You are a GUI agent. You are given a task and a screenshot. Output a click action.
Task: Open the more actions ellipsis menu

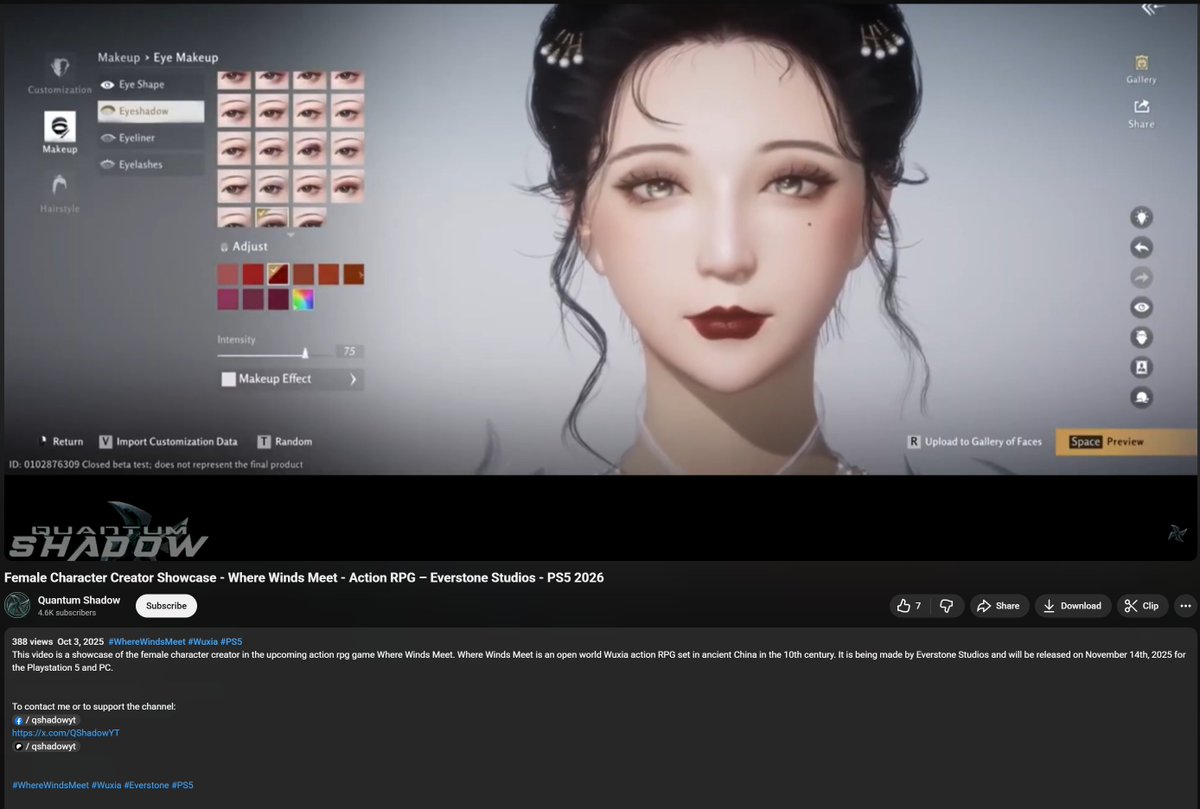[x=1185, y=606]
